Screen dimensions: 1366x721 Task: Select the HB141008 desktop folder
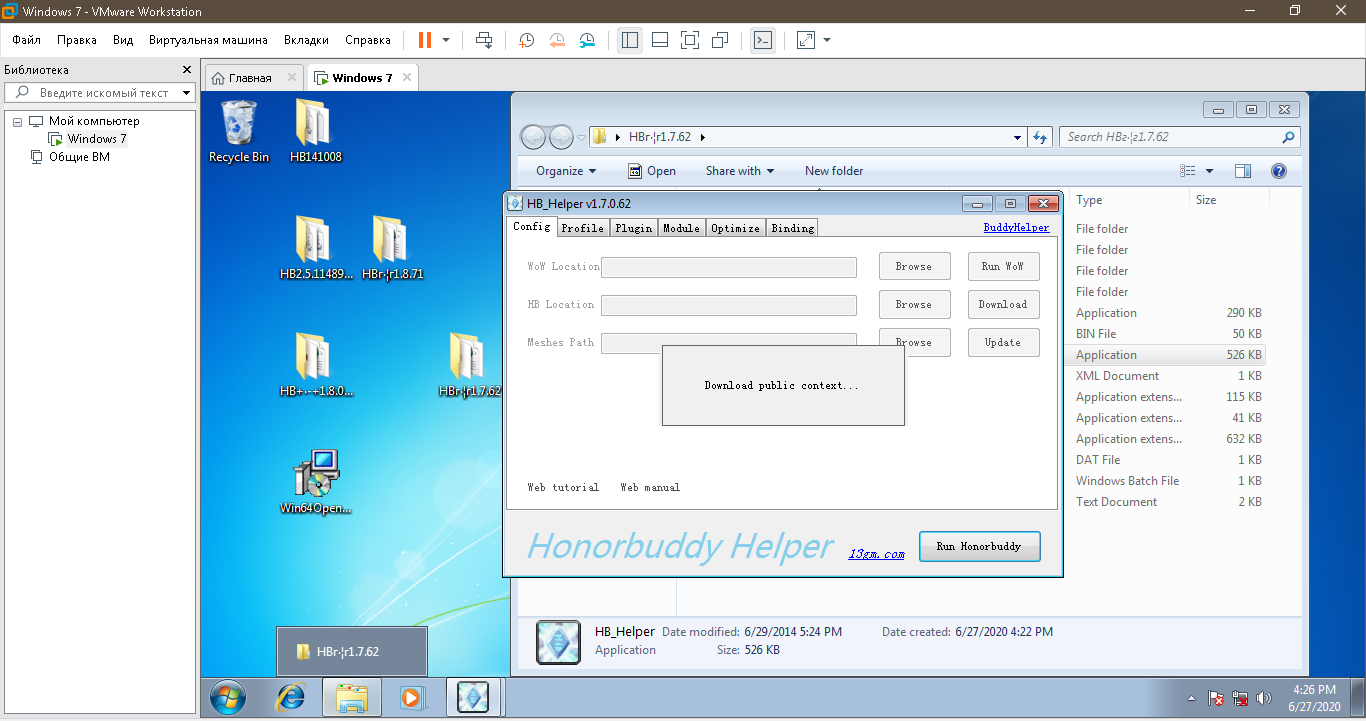316,131
